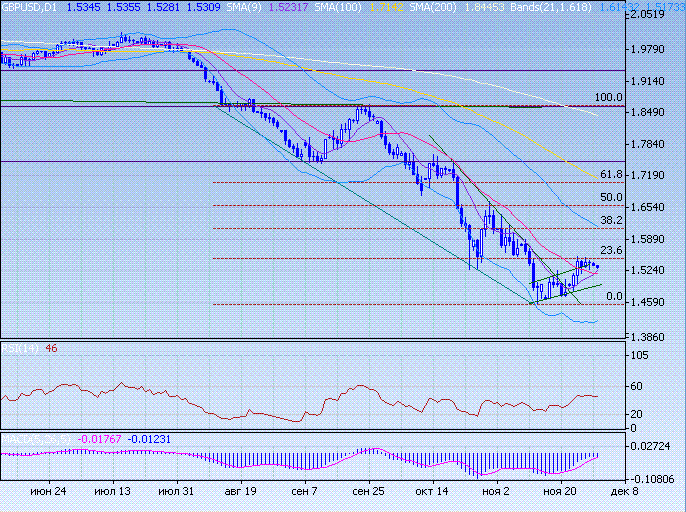
Task: Click the RSI(14) indicator label
Action: (20, 349)
